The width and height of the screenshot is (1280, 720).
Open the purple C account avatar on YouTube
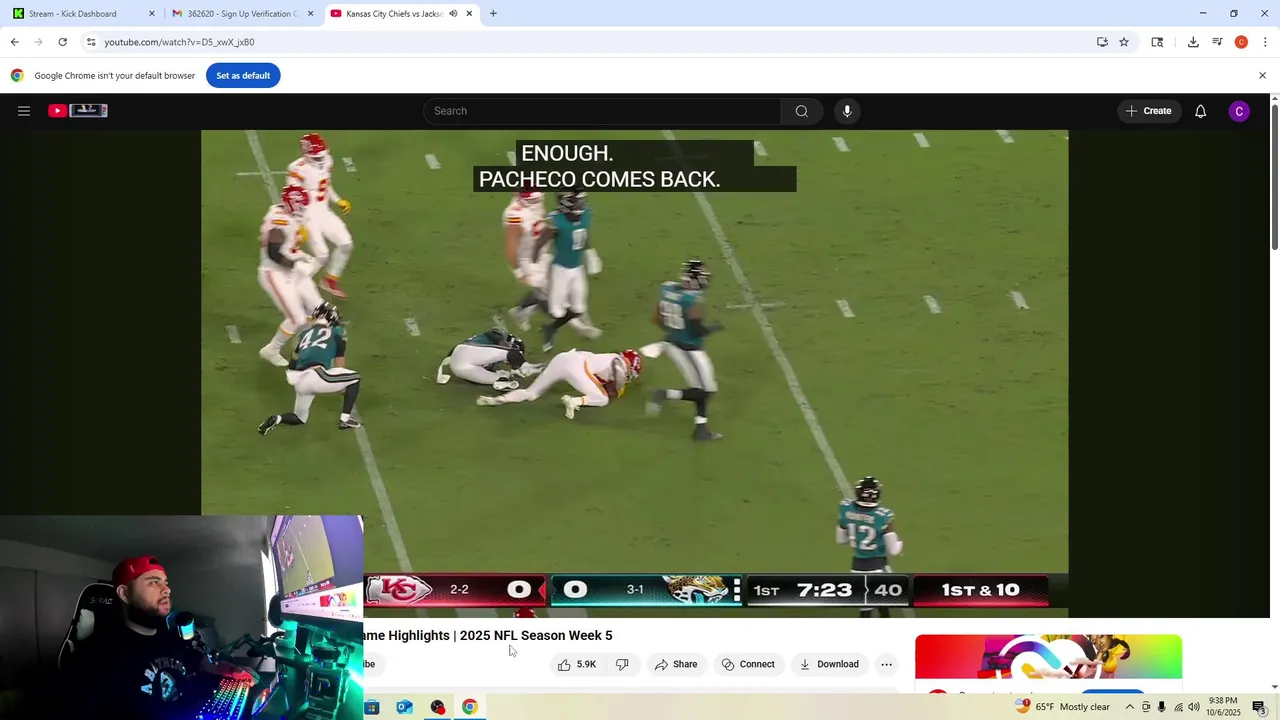pyautogui.click(x=1239, y=111)
